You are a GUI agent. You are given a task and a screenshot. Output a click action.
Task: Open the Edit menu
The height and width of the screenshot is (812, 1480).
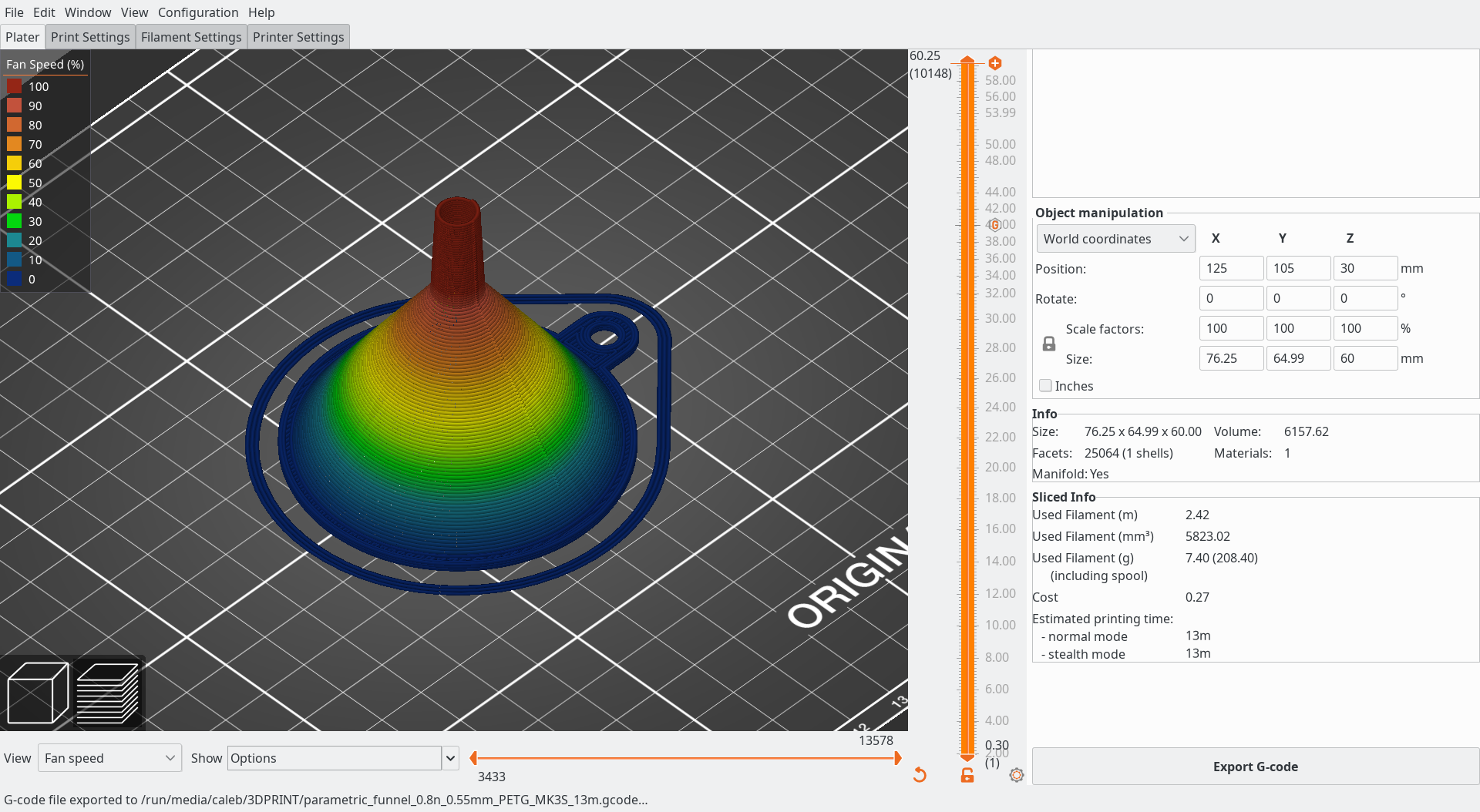(x=44, y=12)
